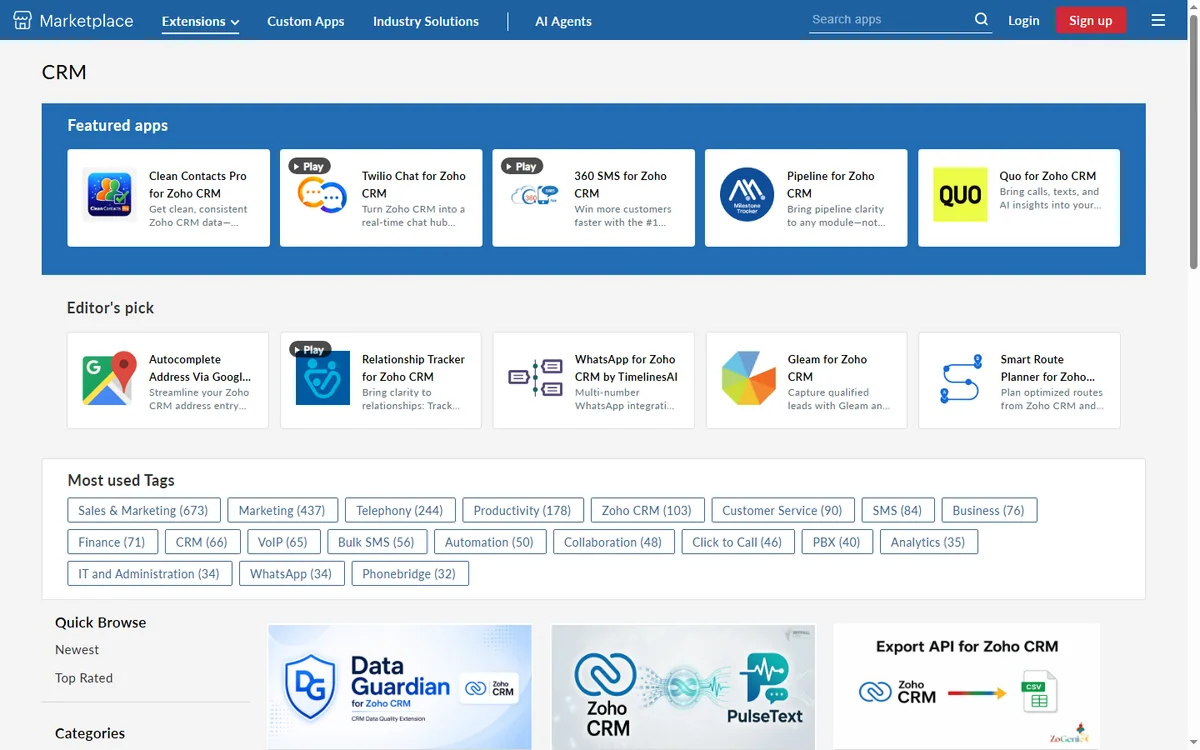The width and height of the screenshot is (1200, 750).
Task: Click the 360 SMS app icon
Action: pyautogui.click(x=534, y=195)
